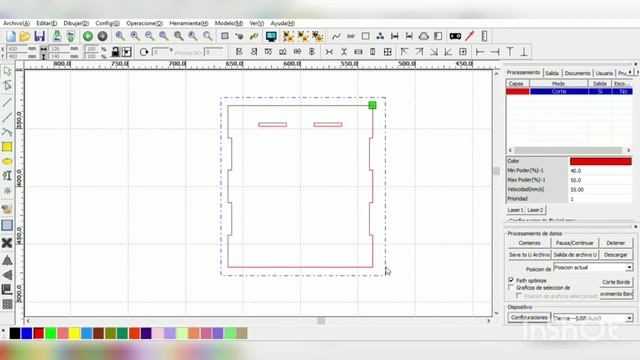Screen dimensions: 640x360
Task: Click the Comienzo button
Action: 529,243
